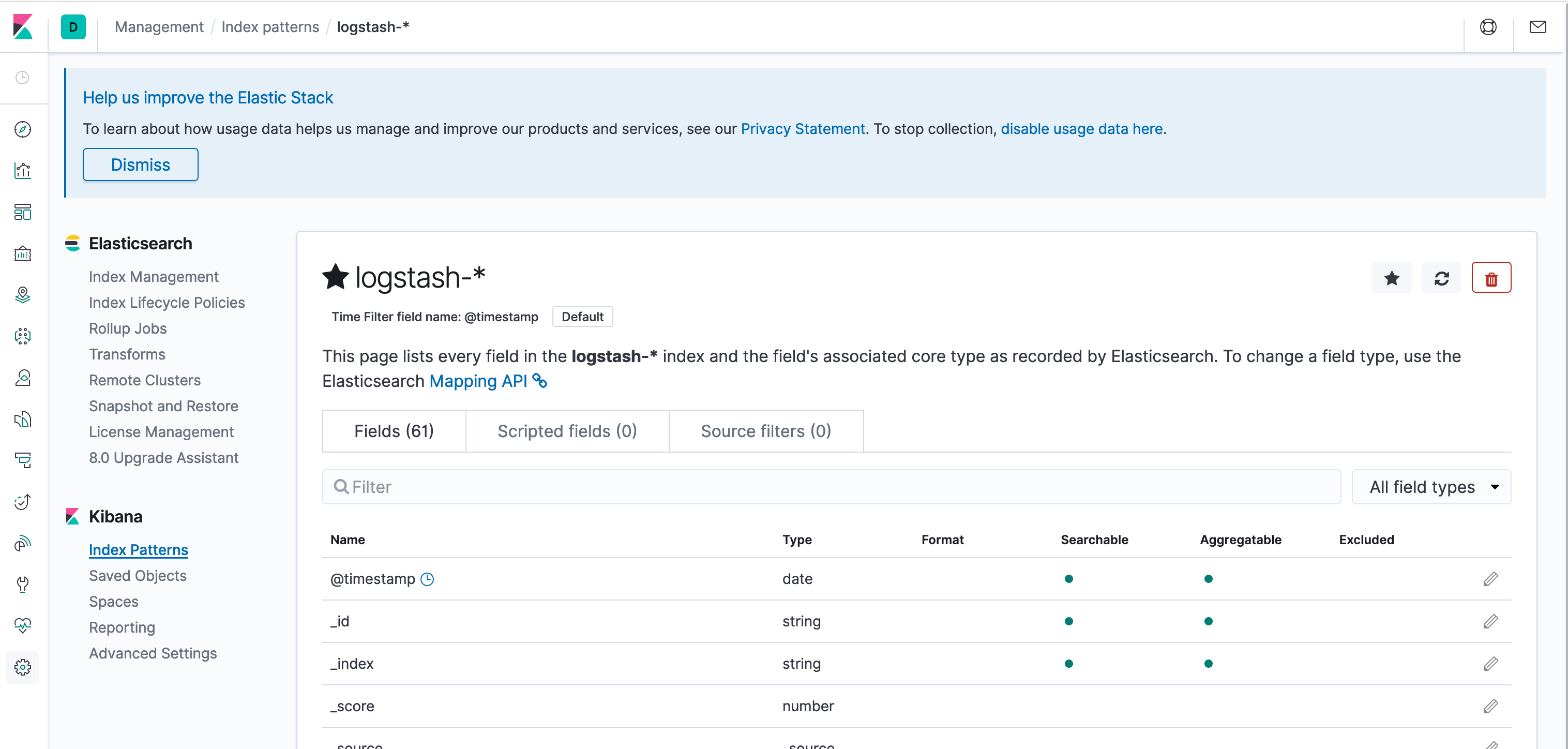Set logstash-* as default index star button
Viewport: 1568px width, 749px height.
point(1392,278)
